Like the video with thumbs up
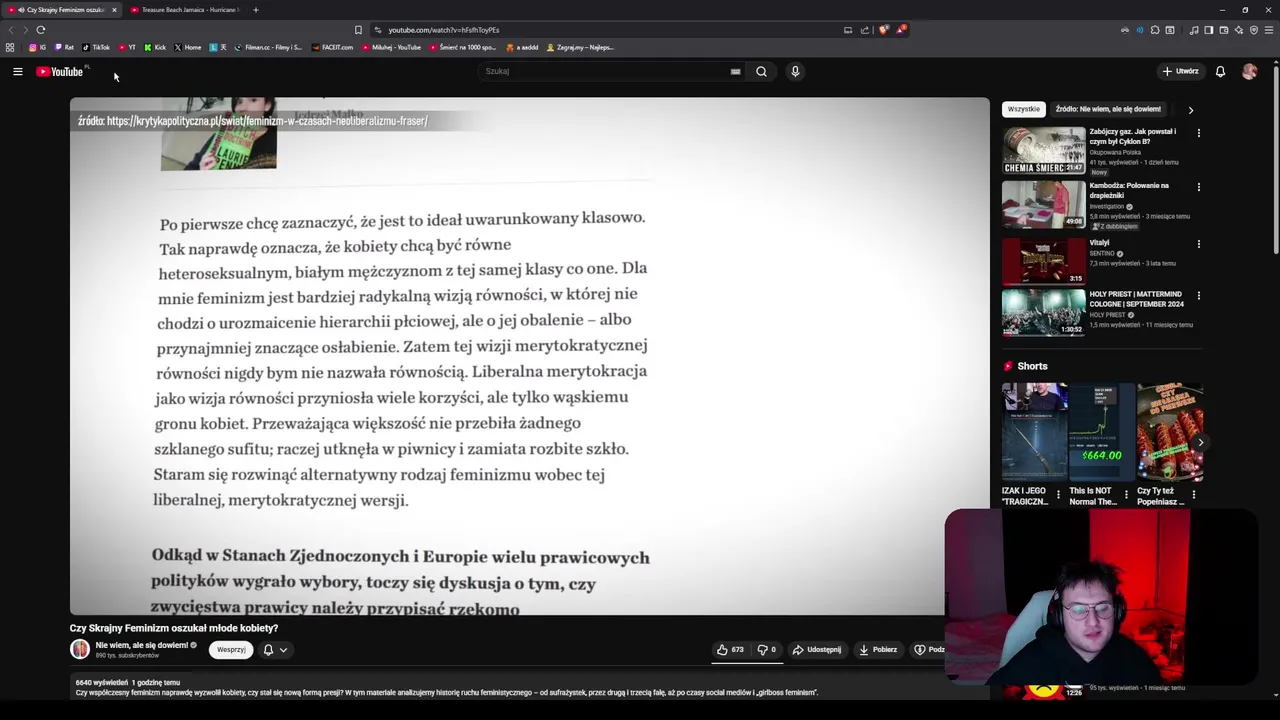 (730, 650)
